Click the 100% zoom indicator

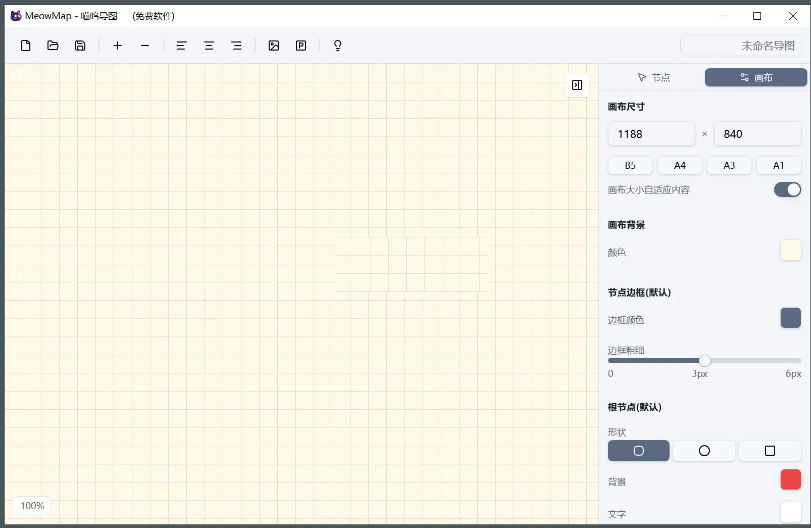(x=32, y=506)
